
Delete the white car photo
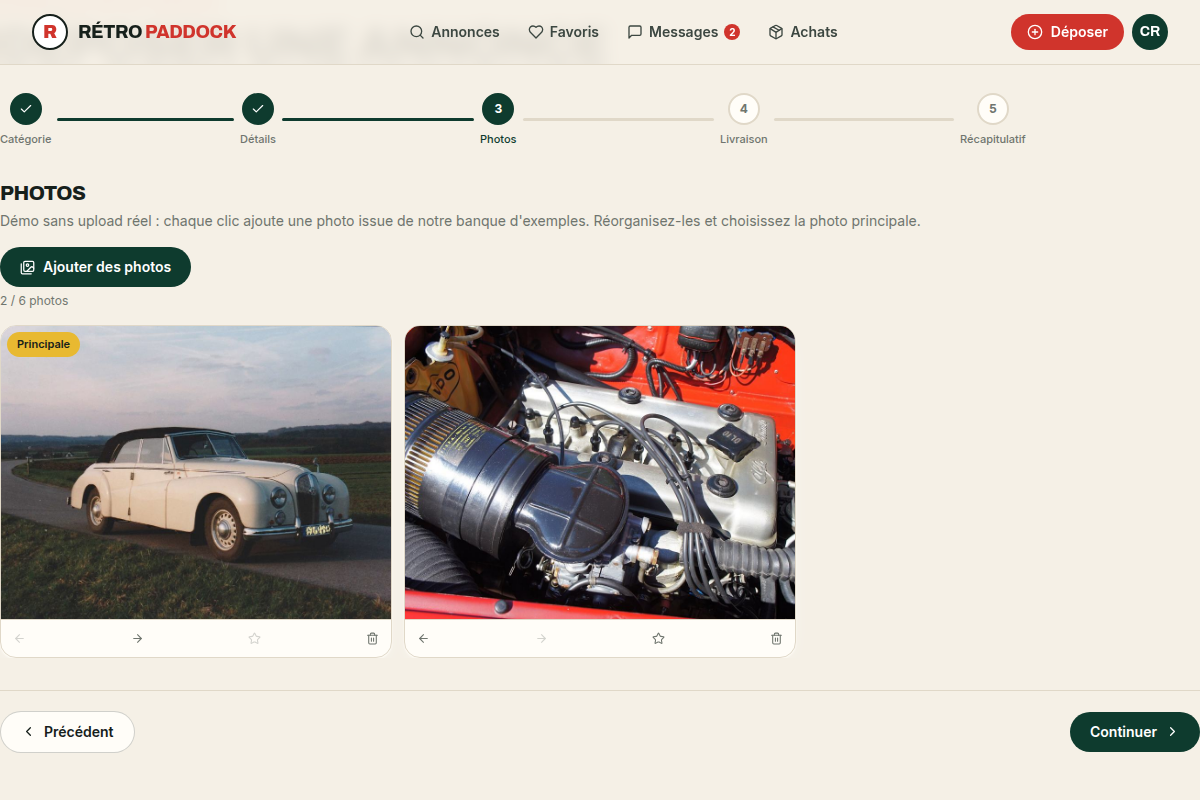click(372, 638)
